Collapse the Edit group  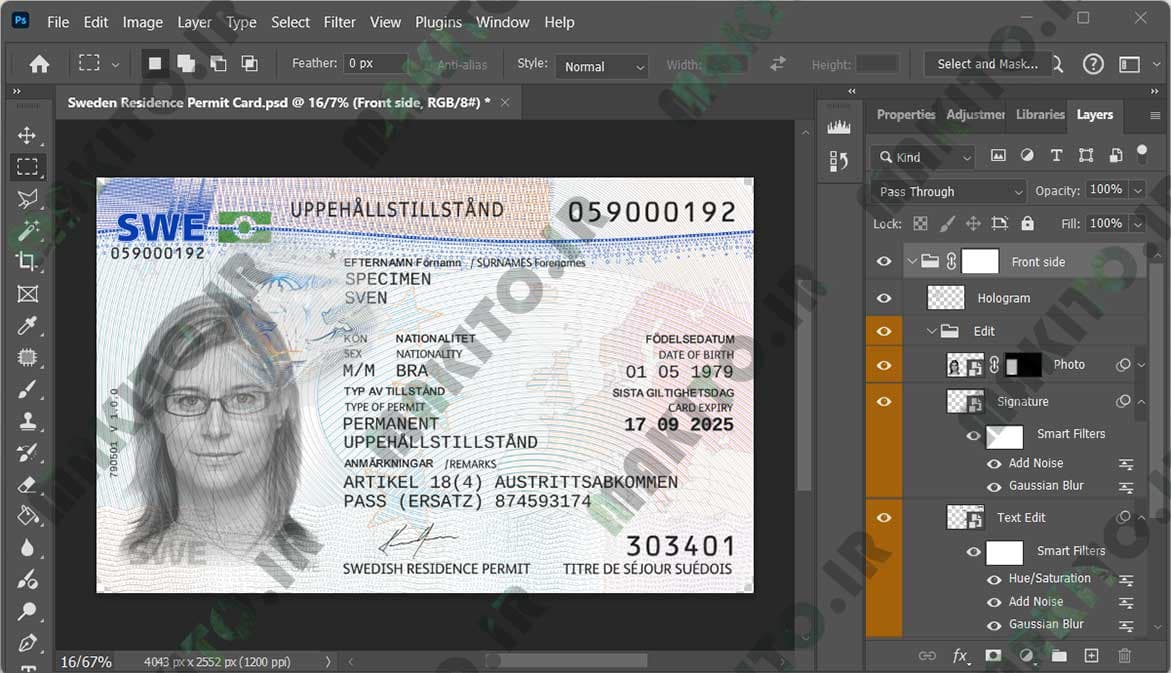pos(931,331)
